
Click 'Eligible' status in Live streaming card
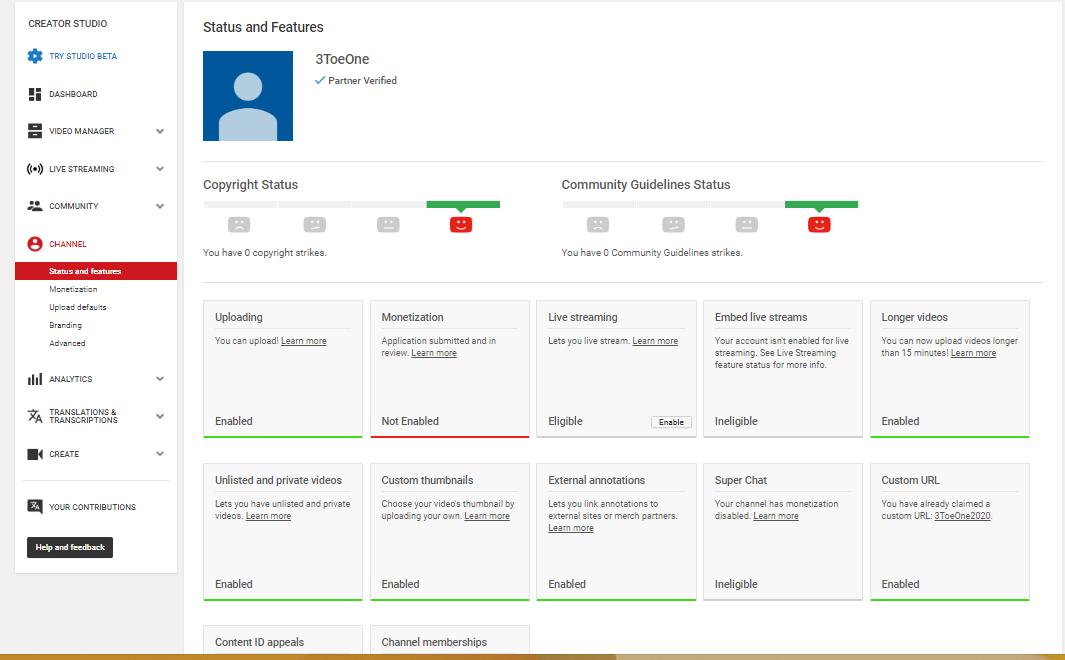click(x=565, y=421)
